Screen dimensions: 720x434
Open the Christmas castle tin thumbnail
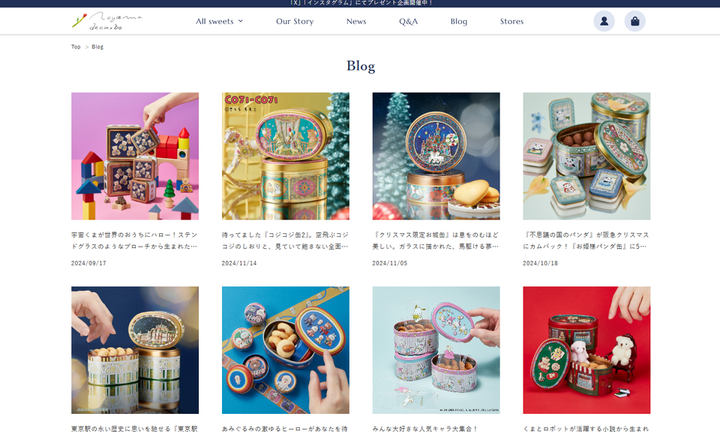click(x=436, y=156)
